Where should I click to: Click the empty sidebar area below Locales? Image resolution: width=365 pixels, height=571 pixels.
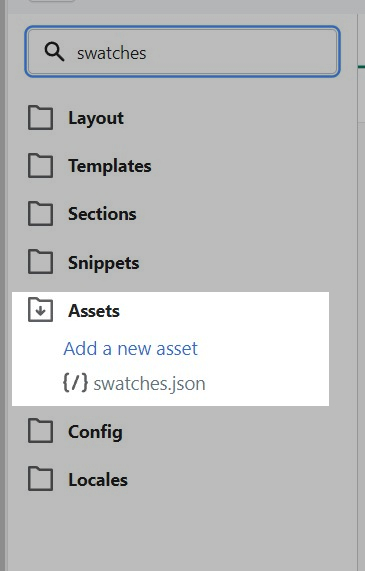(182, 532)
